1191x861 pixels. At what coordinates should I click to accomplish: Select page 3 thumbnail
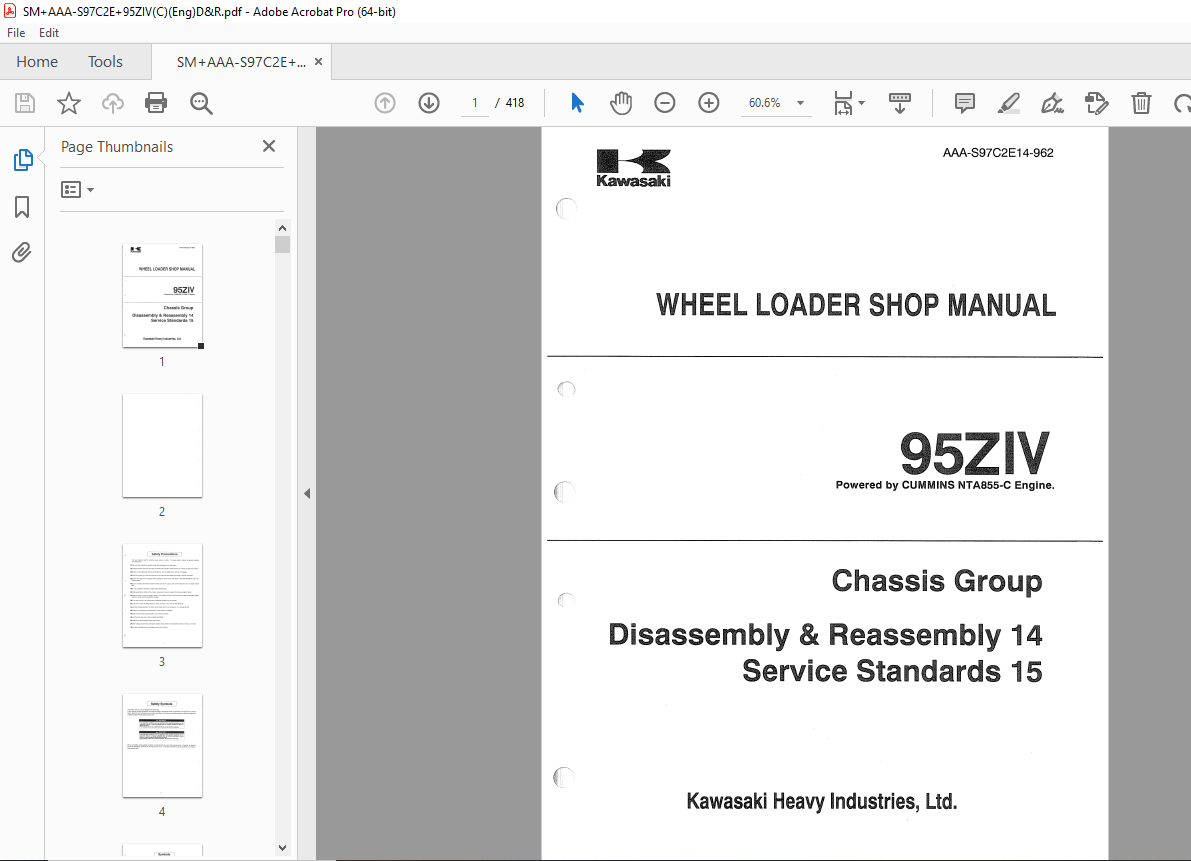point(163,596)
